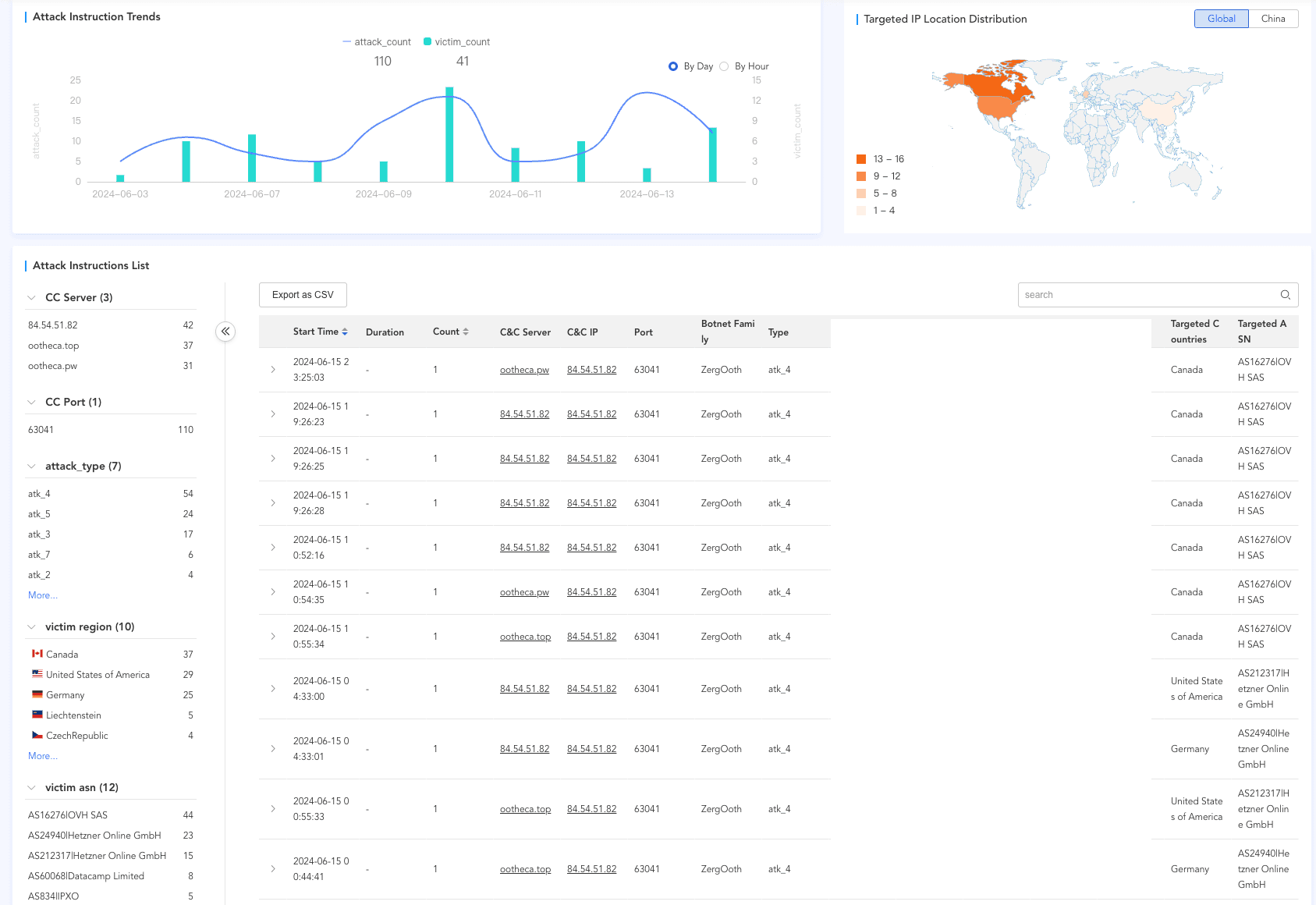Click the CzechRepublic flag icon

(37, 735)
